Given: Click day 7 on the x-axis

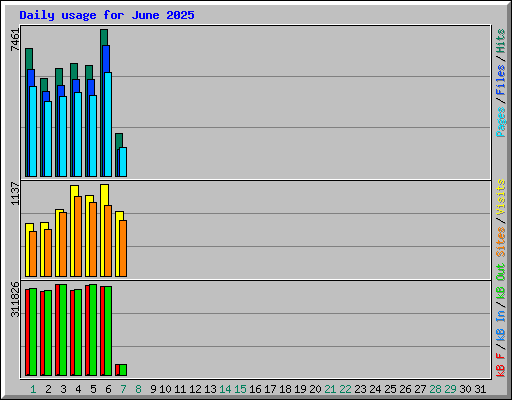Looking at the screenshot, I should coord(123,389).
